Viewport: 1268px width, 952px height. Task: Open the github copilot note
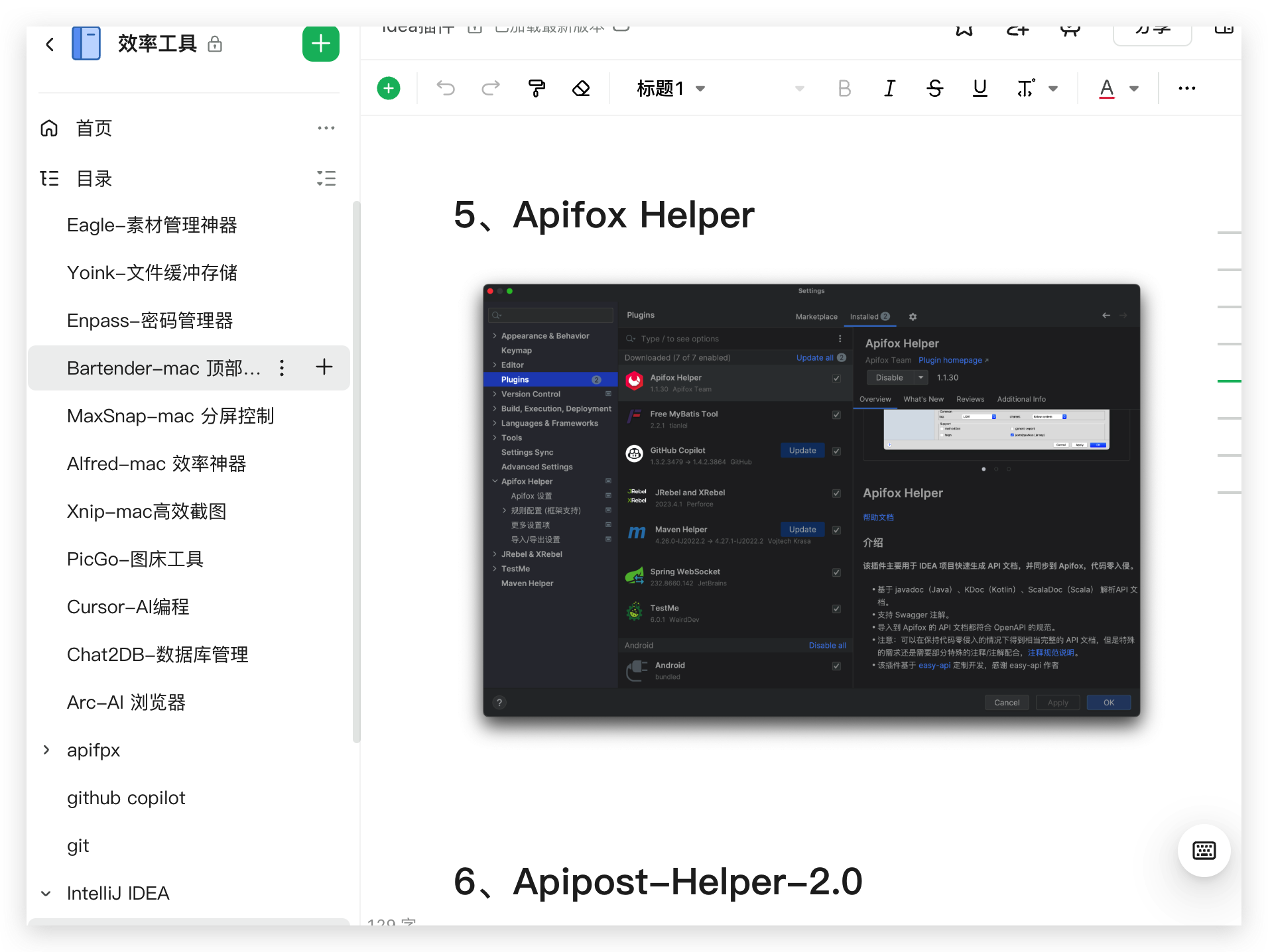pyautogui.click(x=126, y=798)
